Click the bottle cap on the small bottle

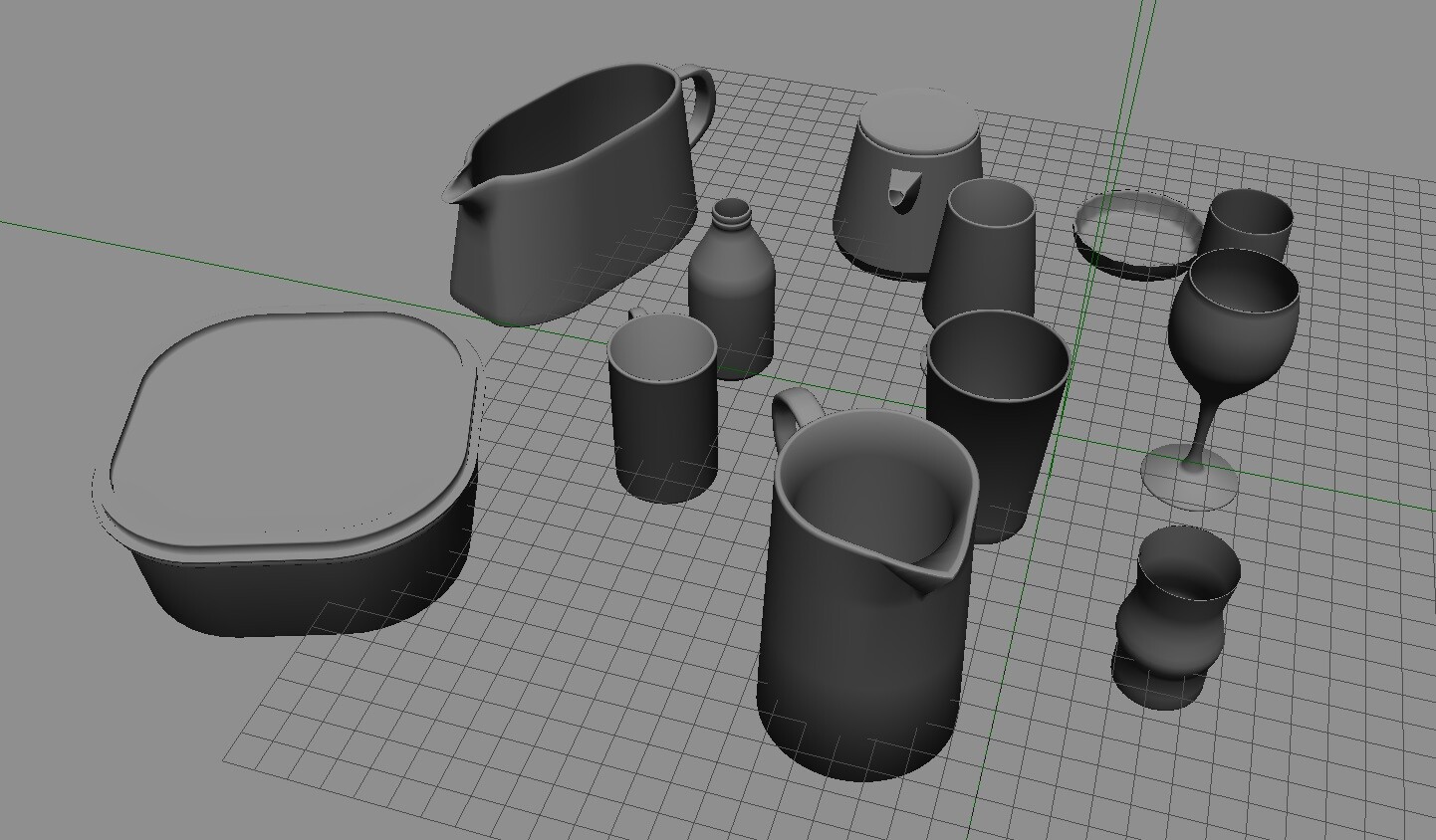click(730, 212)
